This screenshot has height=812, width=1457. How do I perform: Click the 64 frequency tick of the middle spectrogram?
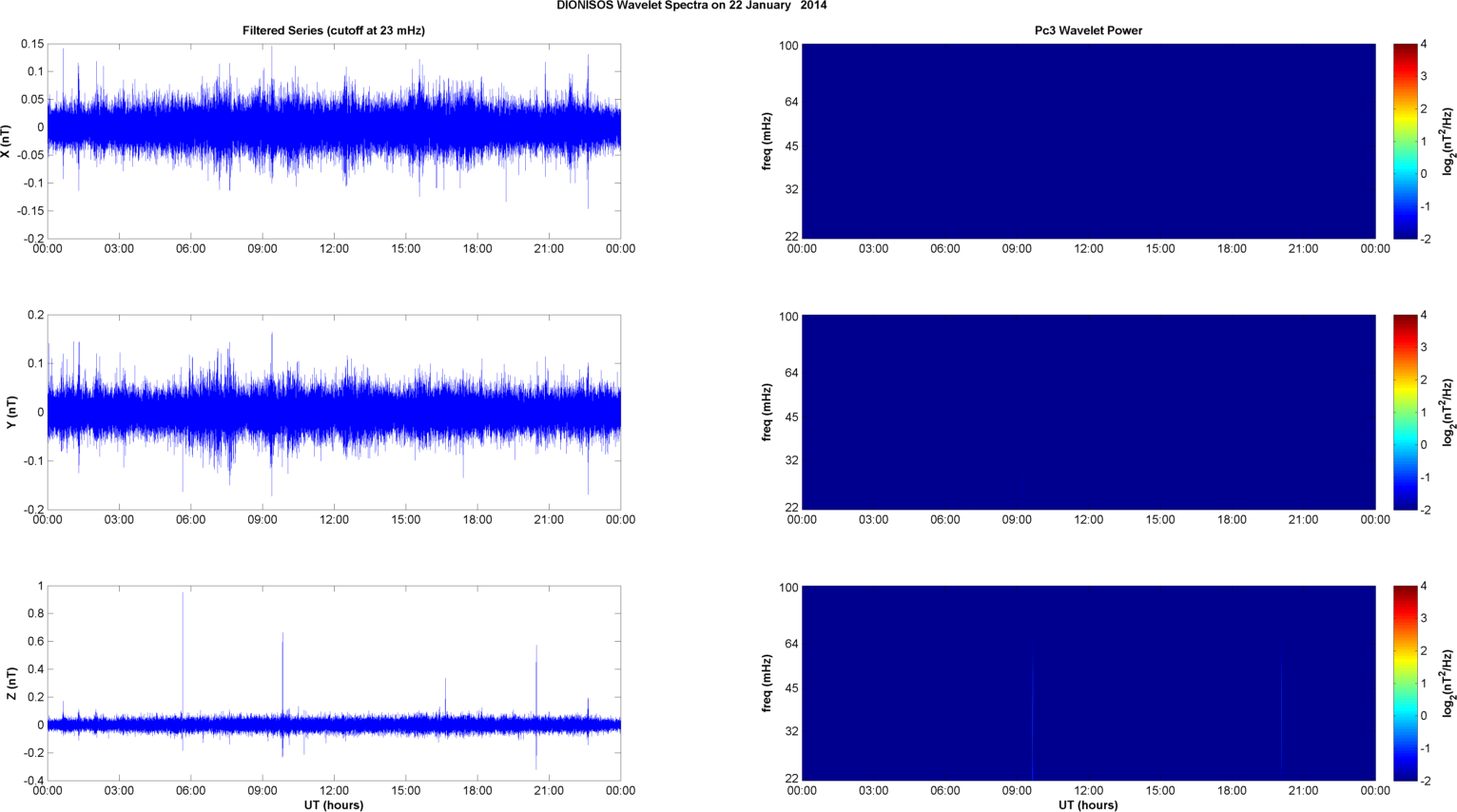point(791,373)
